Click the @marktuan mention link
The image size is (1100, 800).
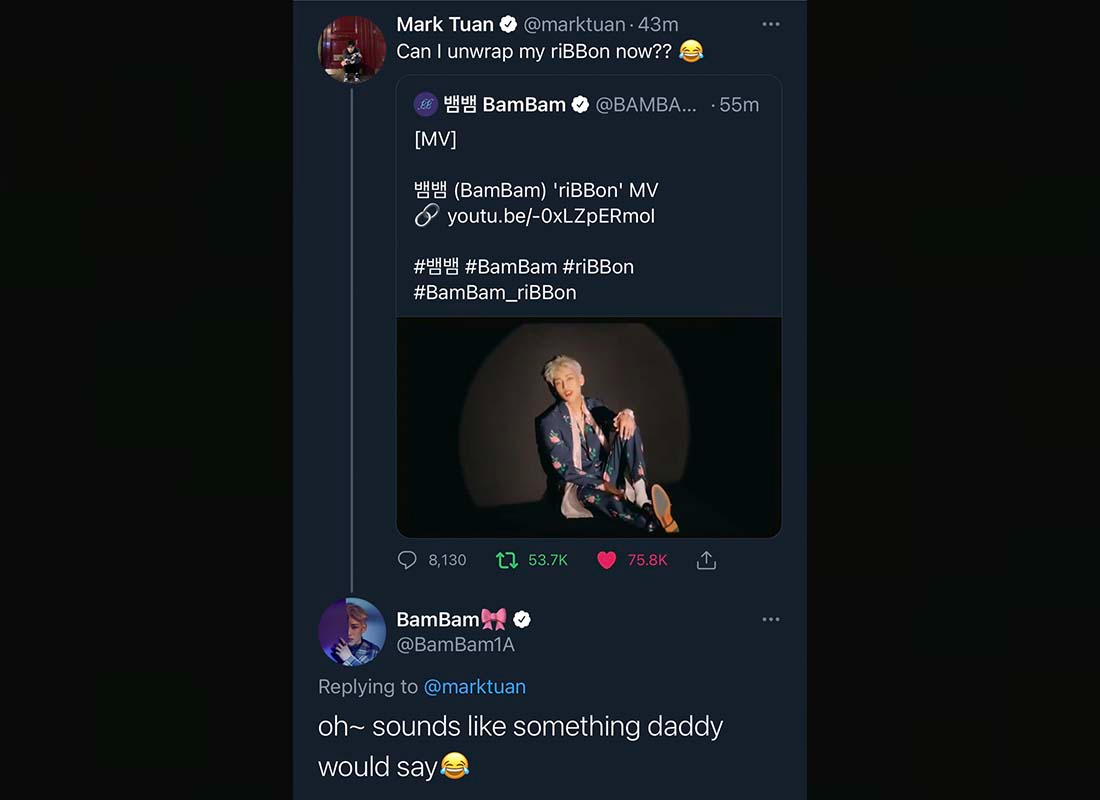coord(475,686)
